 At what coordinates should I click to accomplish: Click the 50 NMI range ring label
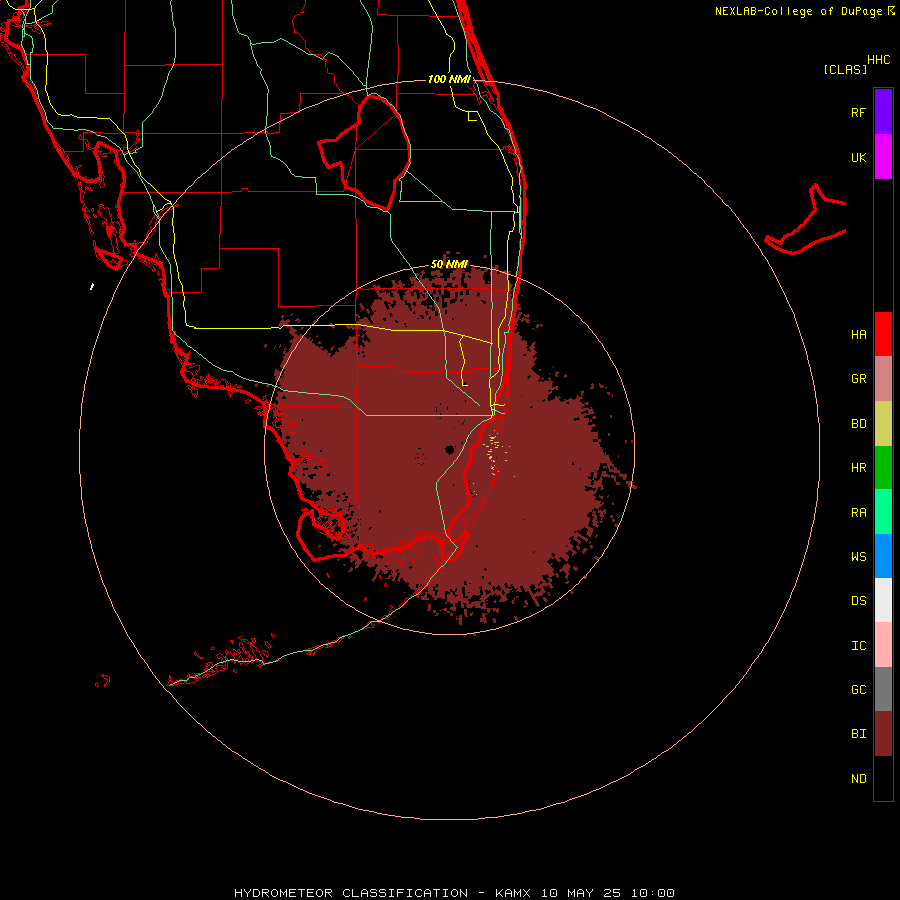pyautogui.click(x=449, y=264)
